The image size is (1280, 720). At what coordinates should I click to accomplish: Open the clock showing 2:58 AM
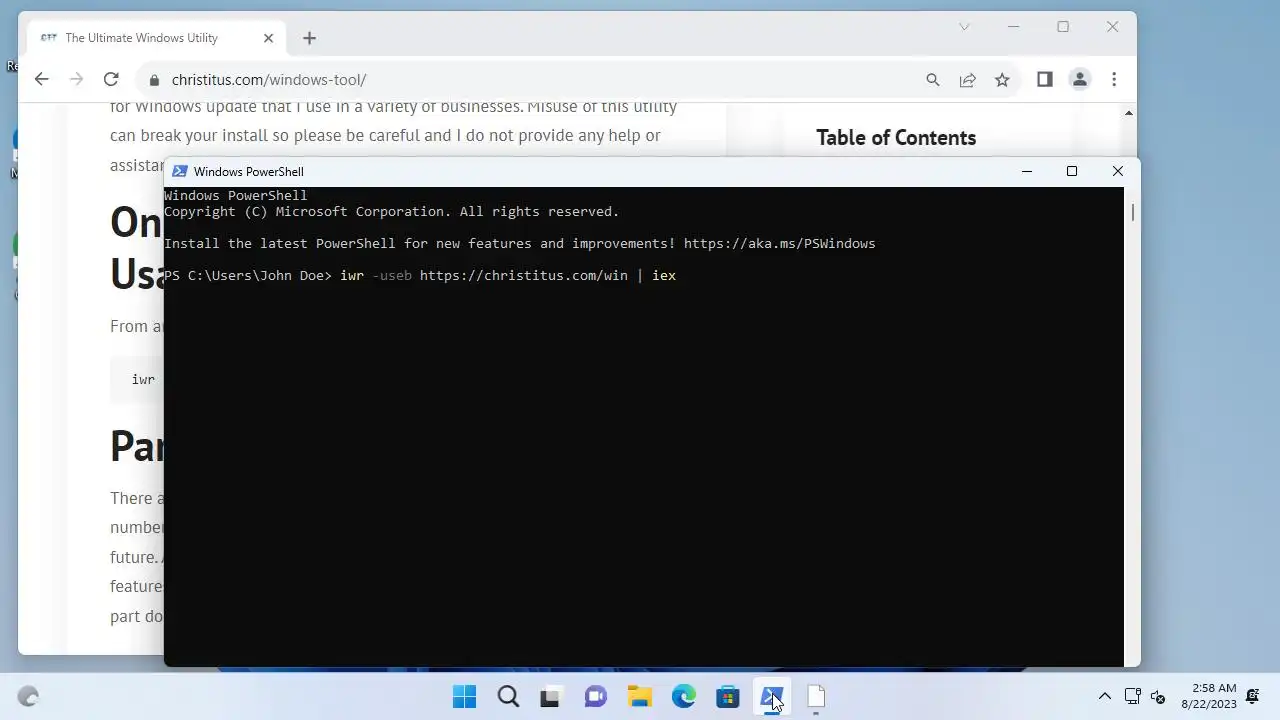pos(1208,696)
